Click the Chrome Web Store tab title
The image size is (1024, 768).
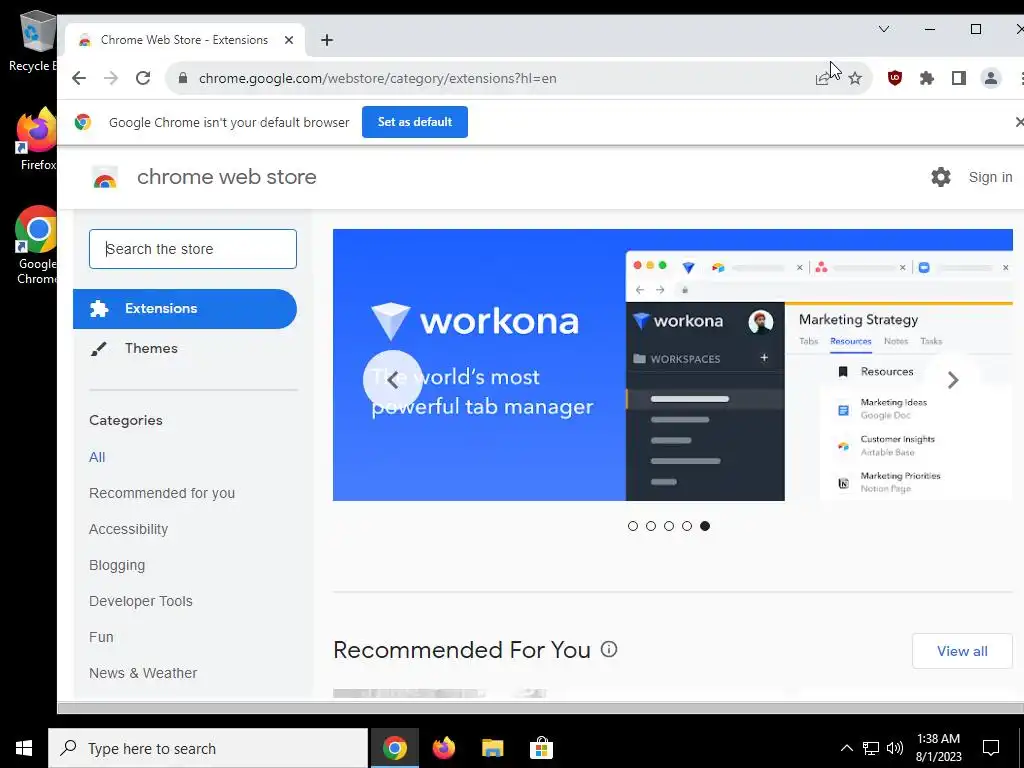(x=184, y=40)
